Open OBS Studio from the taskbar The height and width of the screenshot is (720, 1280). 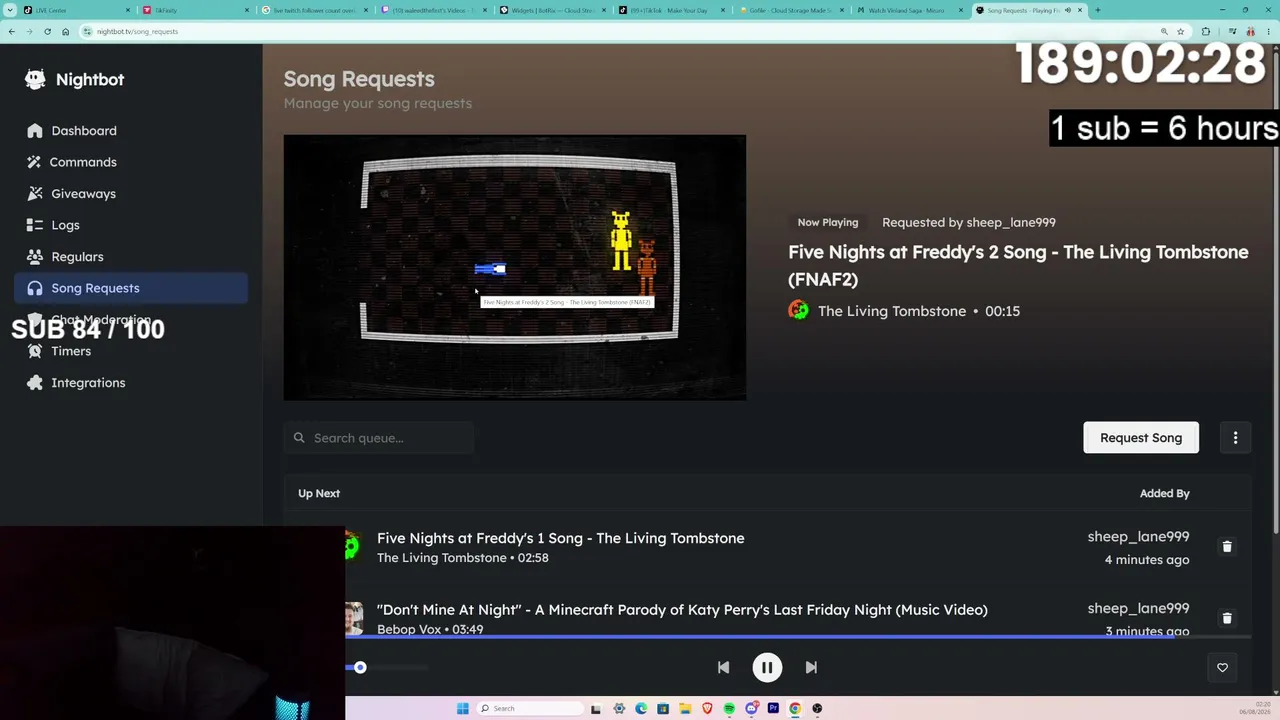817,708
